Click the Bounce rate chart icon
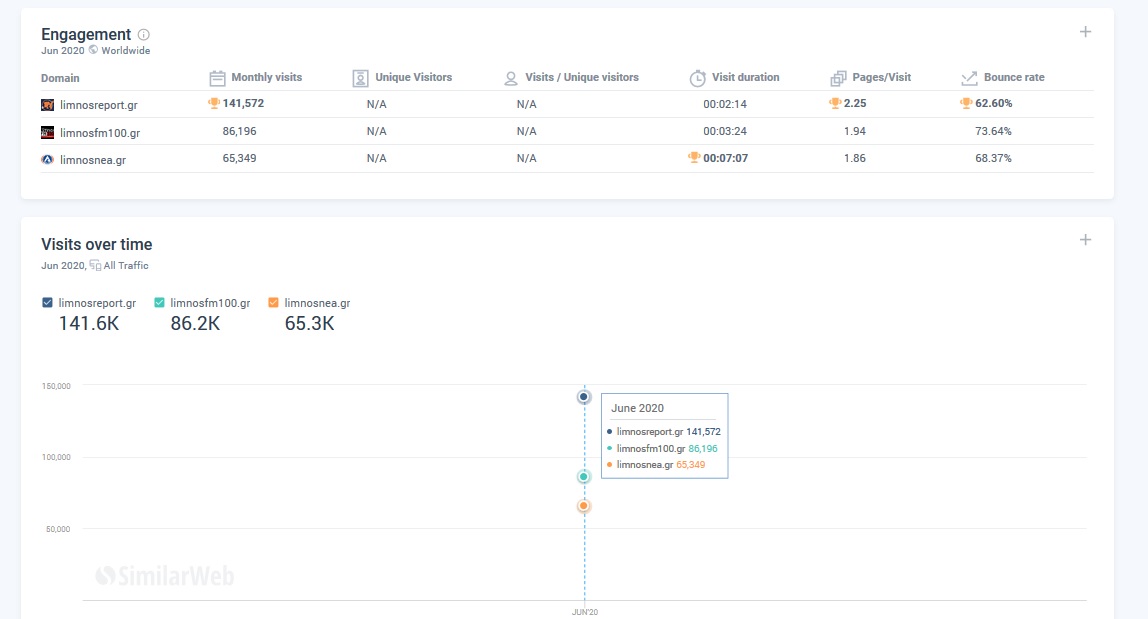Screen dimensions: 1148x619 (969, 78)
